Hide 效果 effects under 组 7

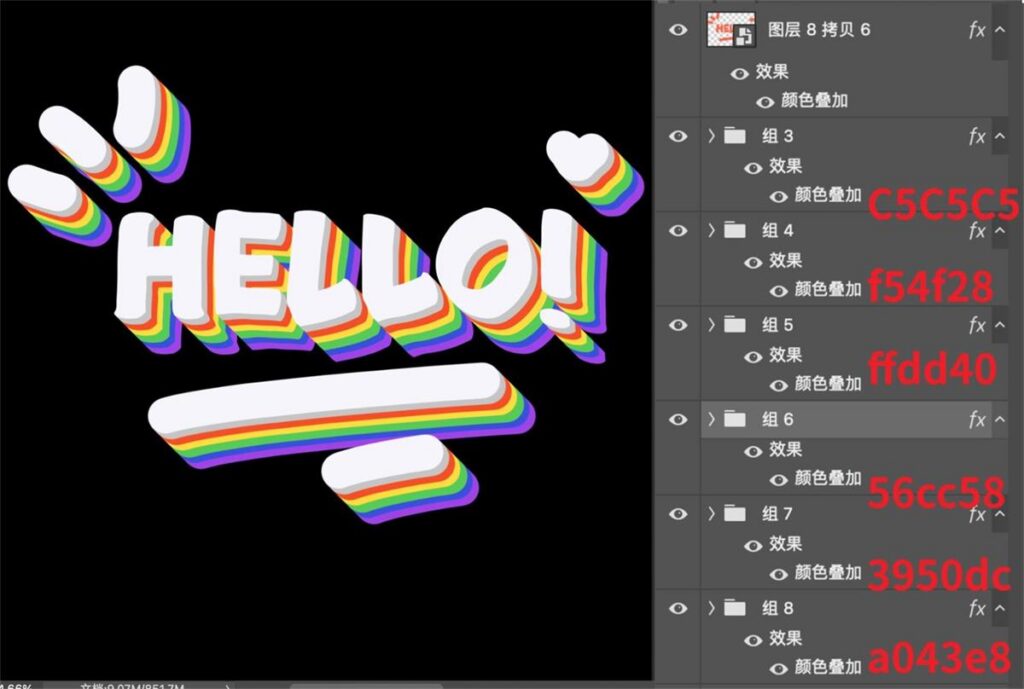753,546
